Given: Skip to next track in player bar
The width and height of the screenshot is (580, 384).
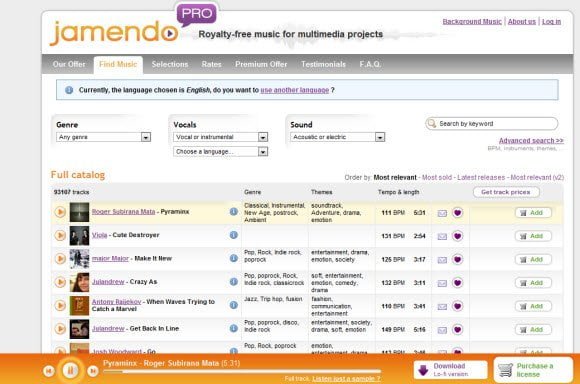Looking at the screenshot, I should tap(93, 371).
